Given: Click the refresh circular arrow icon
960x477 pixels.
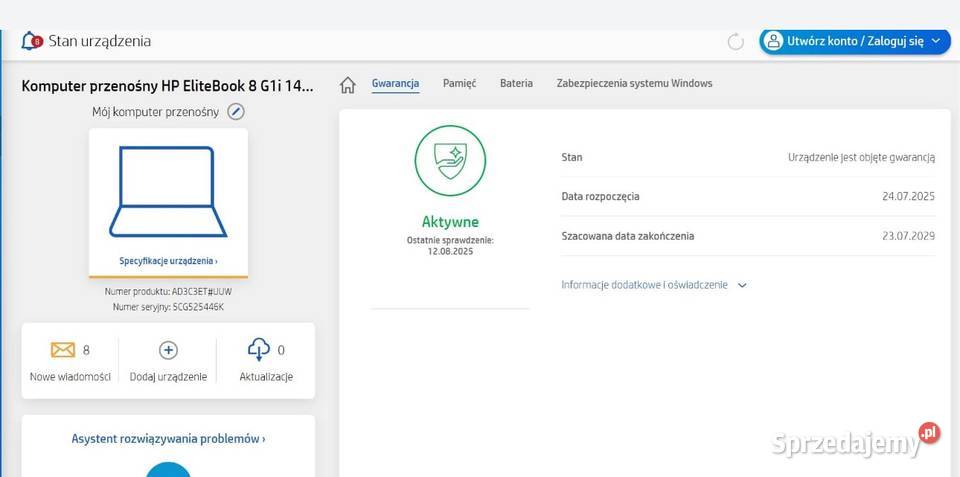Looking at the screenshot, I should [x=735, y=42].
